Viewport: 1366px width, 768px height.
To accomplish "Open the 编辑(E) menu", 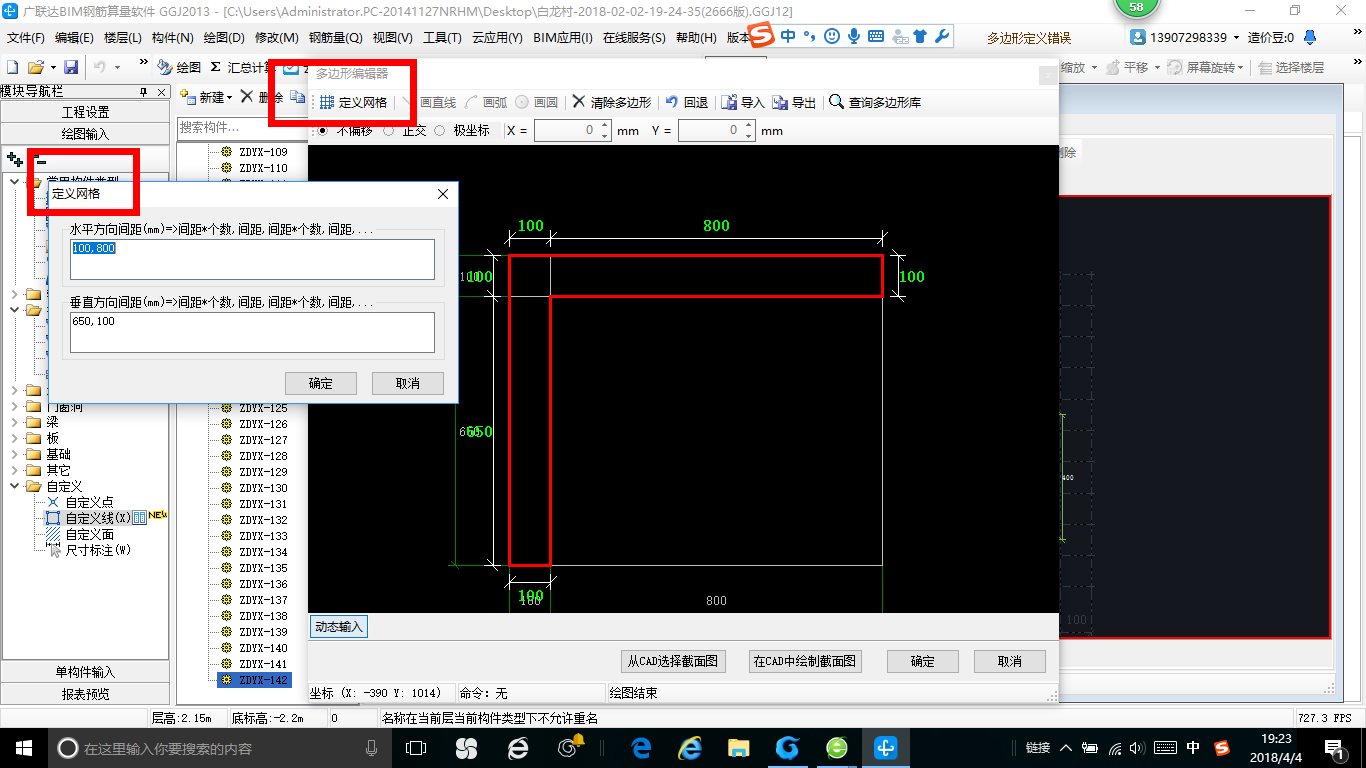I will [x=74, y=38].
